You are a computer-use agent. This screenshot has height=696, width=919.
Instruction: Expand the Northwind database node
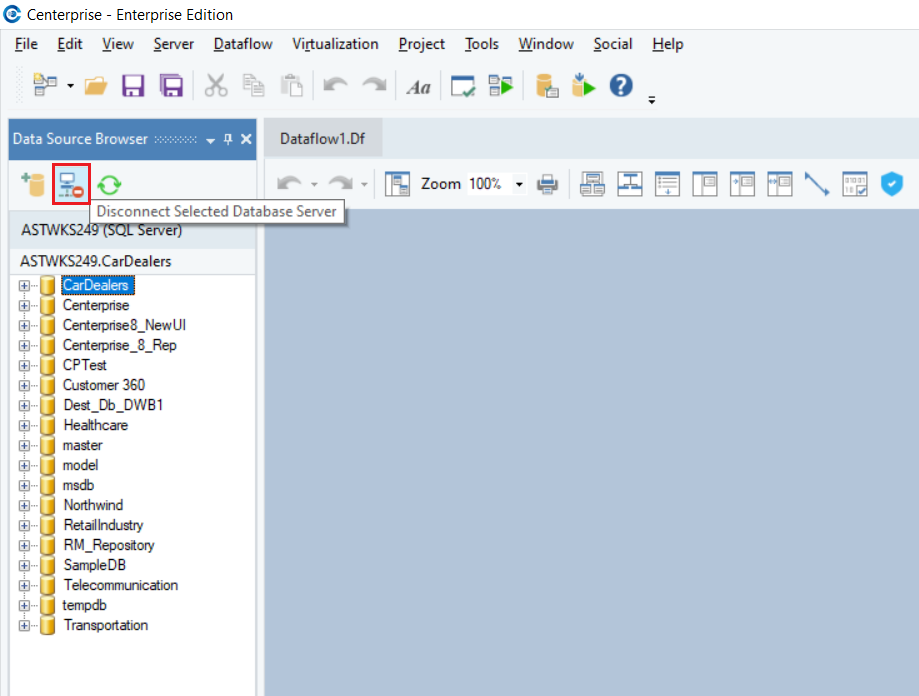25,506
